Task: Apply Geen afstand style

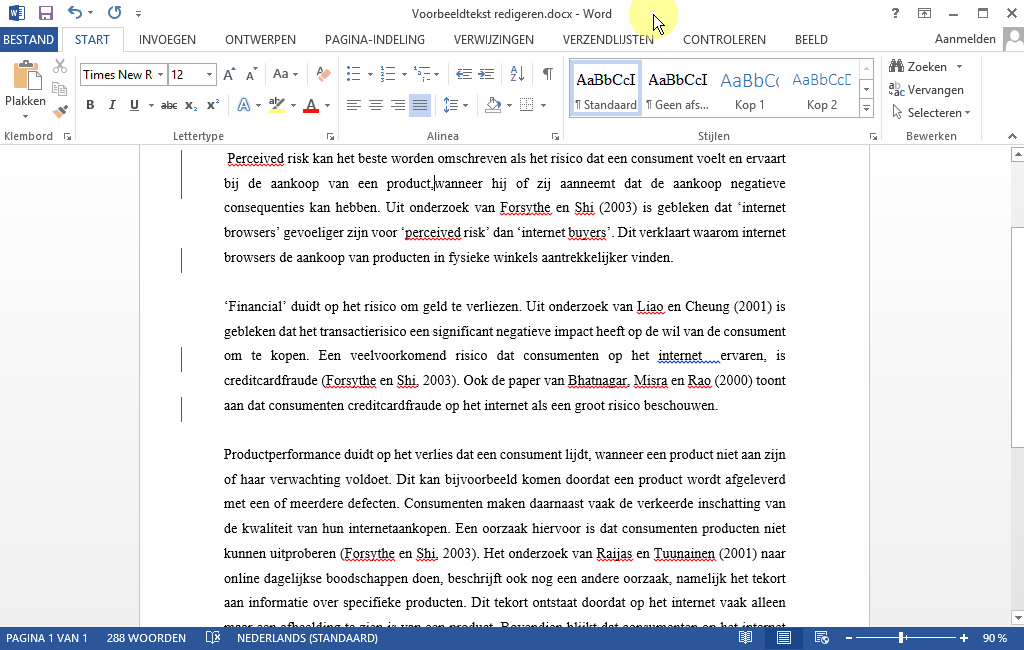Action: click(x=678, y=89)
